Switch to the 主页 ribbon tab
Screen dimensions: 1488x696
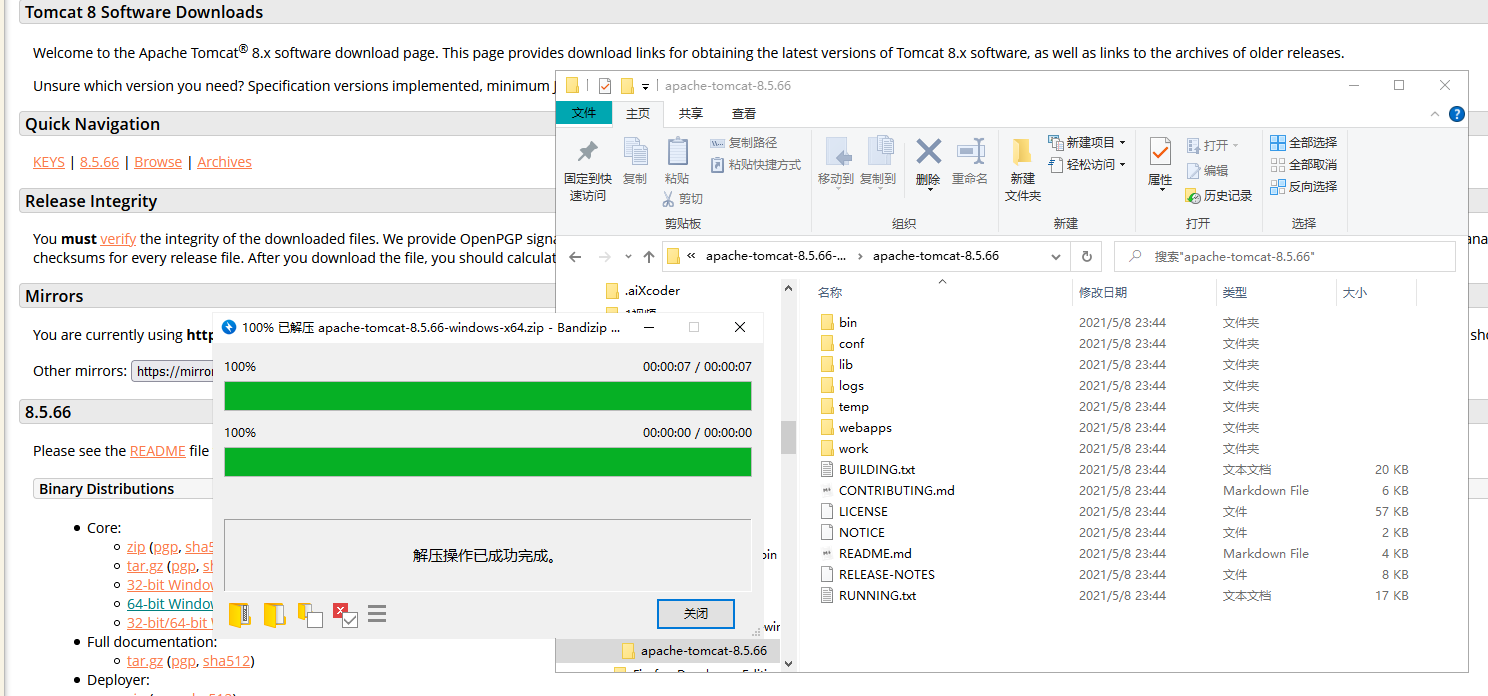click(638, 113)
